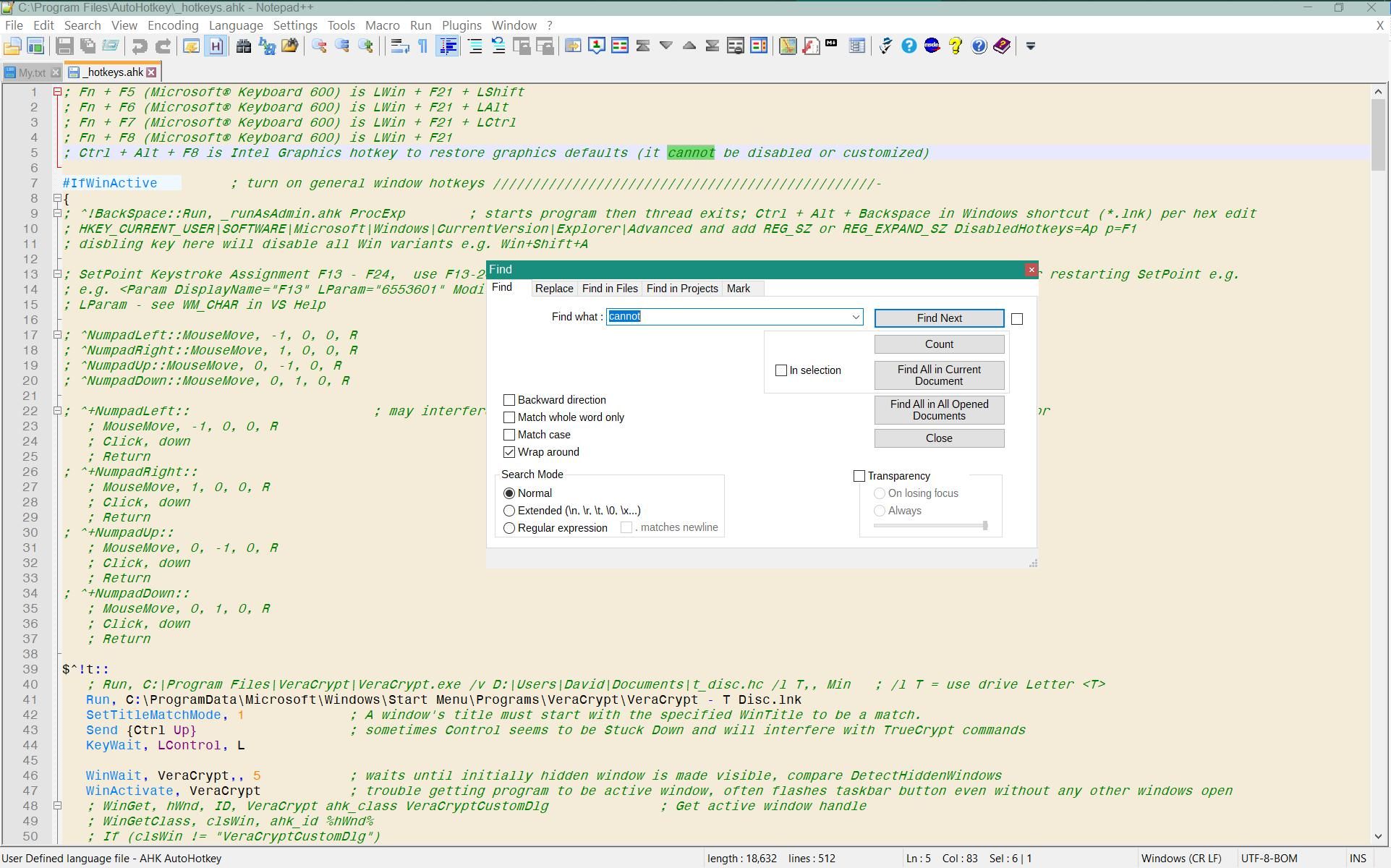Click Find All in All Opened Documents
The image size is (1391, 868).
(939, 410)
